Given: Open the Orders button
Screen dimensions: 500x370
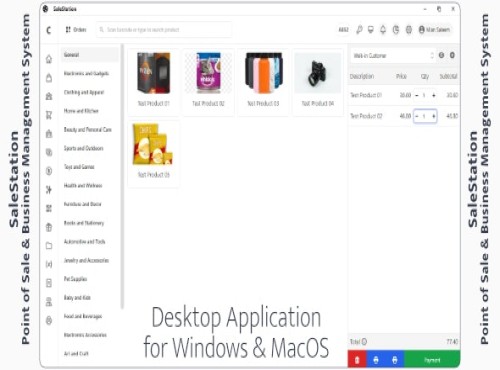Looking at the screenshot, I should 76,30.
